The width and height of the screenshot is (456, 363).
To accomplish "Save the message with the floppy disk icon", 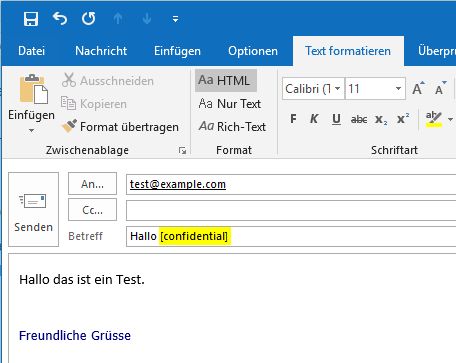I will click(31, 19).
